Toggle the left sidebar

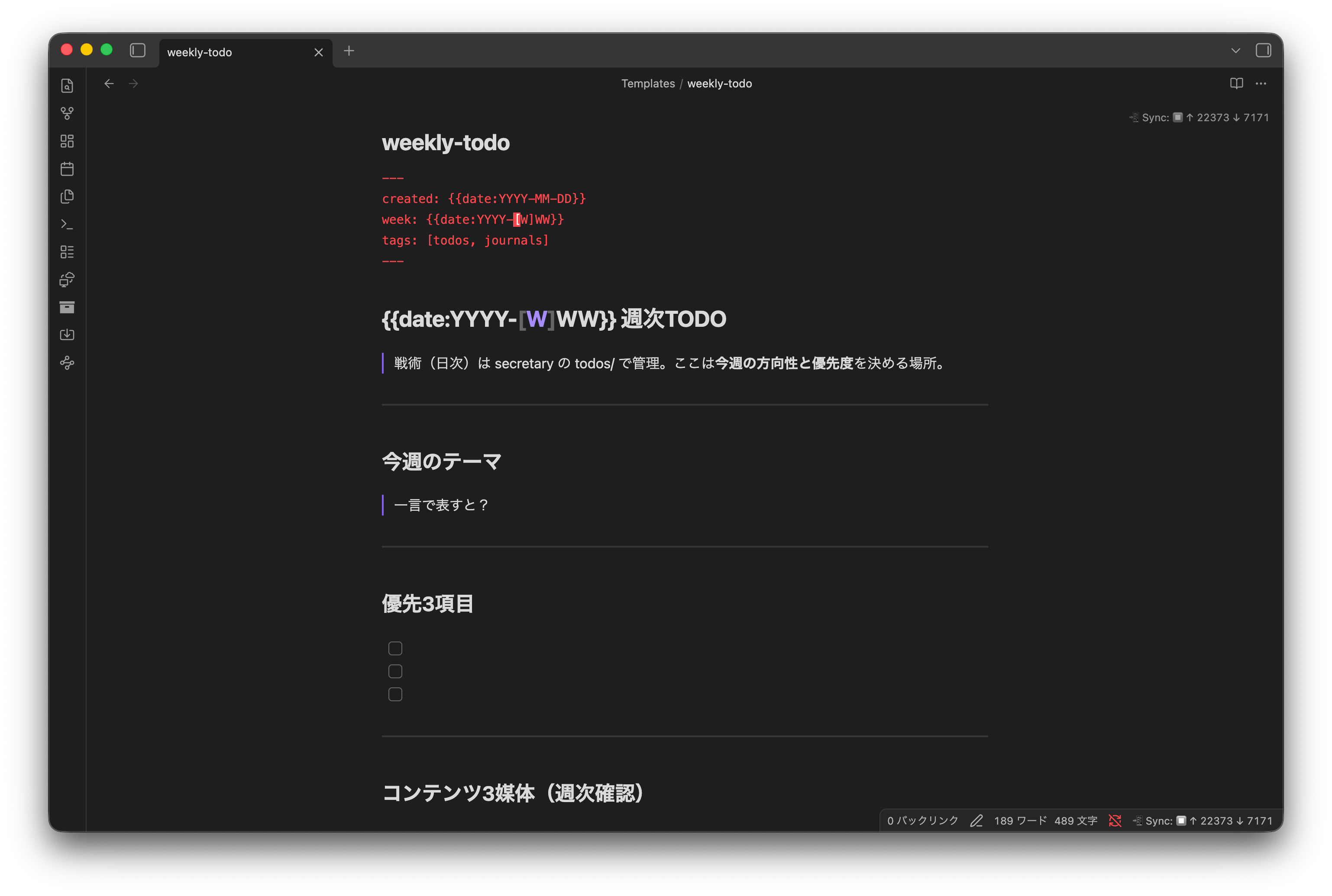[138, 50]
